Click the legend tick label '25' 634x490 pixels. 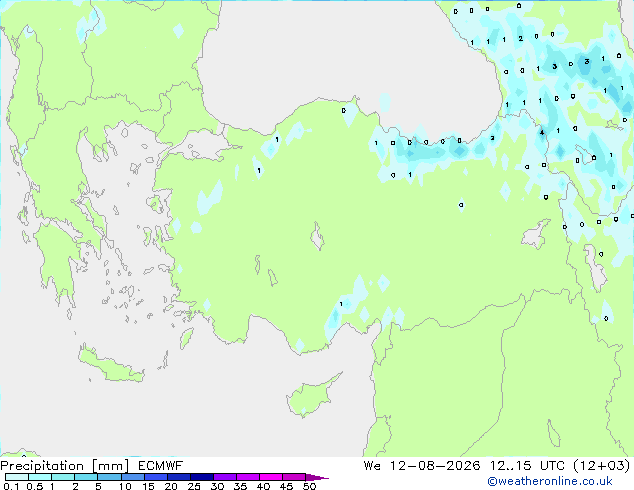[194, 486]
